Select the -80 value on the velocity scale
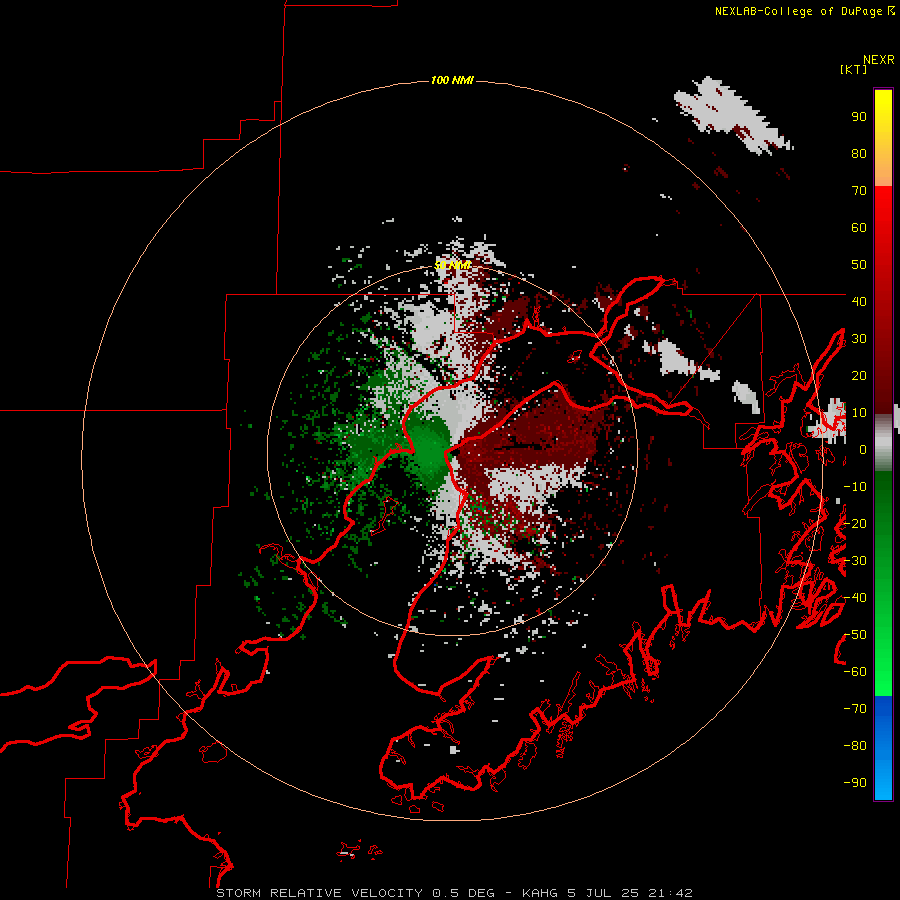Viewport: 900px width, 900px height. pyautogui.click(x=855, y=746)
